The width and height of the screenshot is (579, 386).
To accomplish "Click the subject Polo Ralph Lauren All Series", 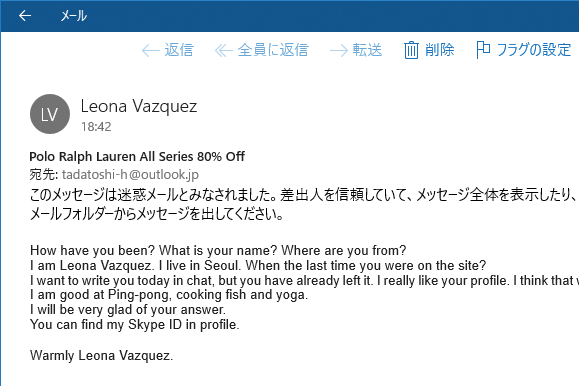I will click(x=113, y=157).
